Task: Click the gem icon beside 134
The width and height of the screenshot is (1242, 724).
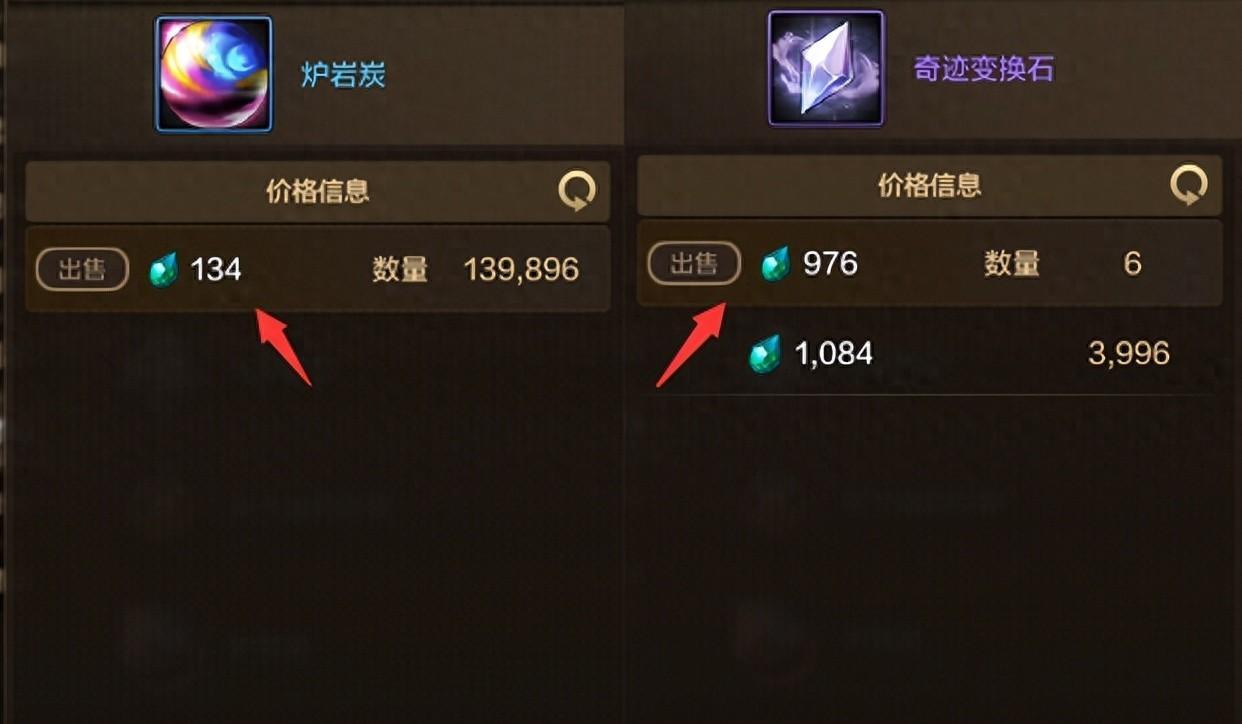Action: click(x=164, y=270)
